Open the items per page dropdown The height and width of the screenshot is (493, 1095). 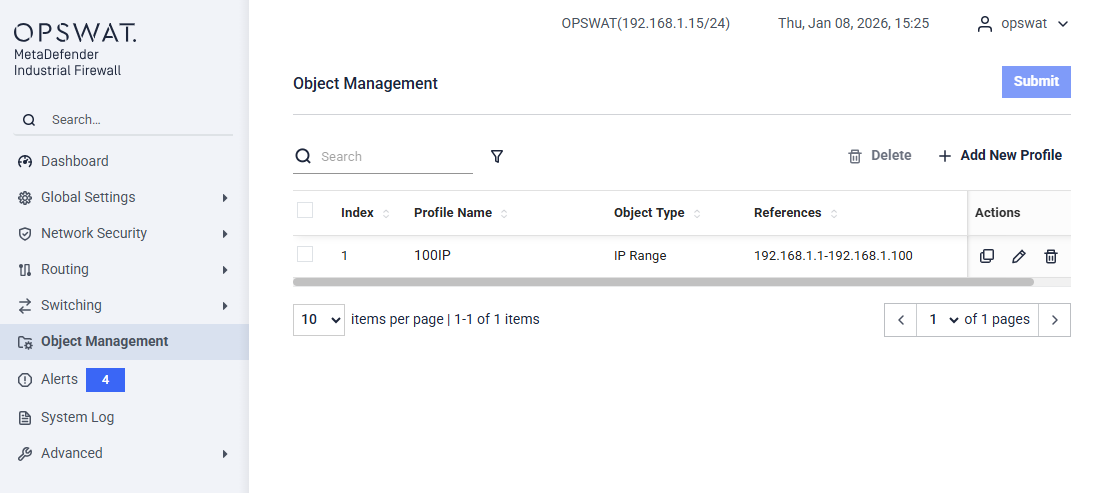click(x=319, y=320)
